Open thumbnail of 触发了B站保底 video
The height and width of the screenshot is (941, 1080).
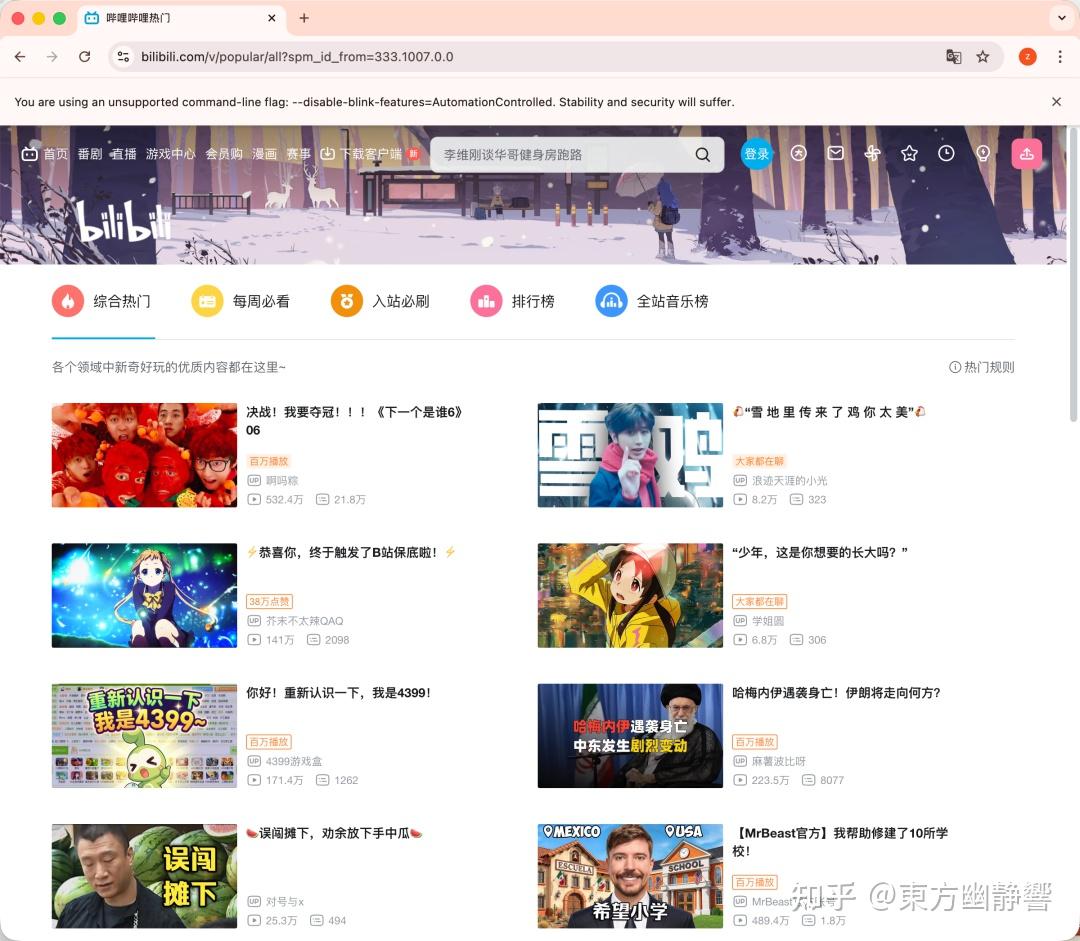pyautogui.click(x=144, y=595)
